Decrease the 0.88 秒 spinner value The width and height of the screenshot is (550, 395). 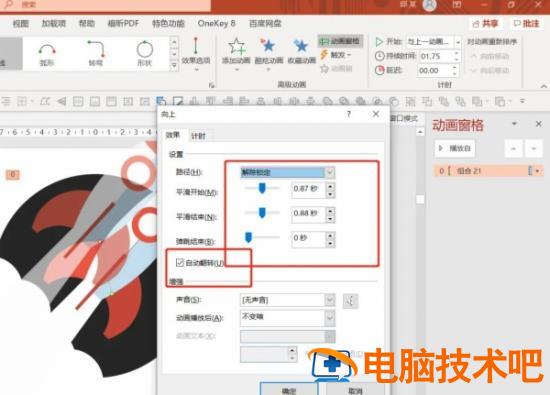[330, 219]
